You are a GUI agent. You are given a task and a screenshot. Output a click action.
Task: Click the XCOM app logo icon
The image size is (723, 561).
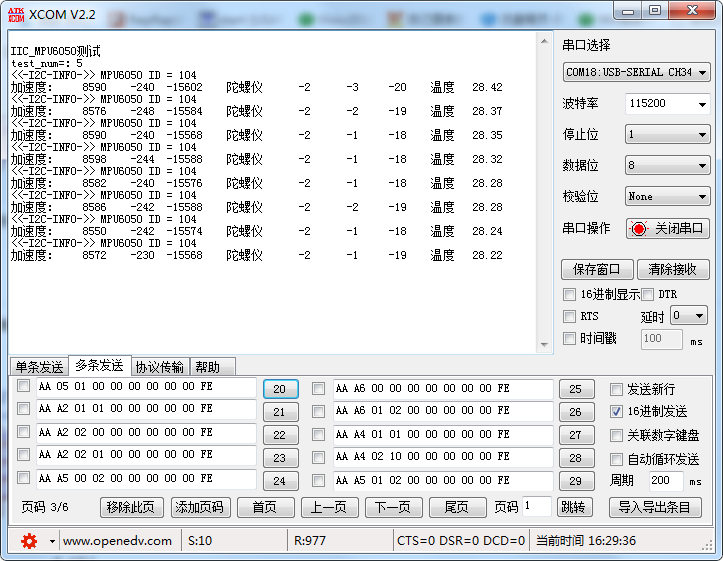[x=16, y=14]
